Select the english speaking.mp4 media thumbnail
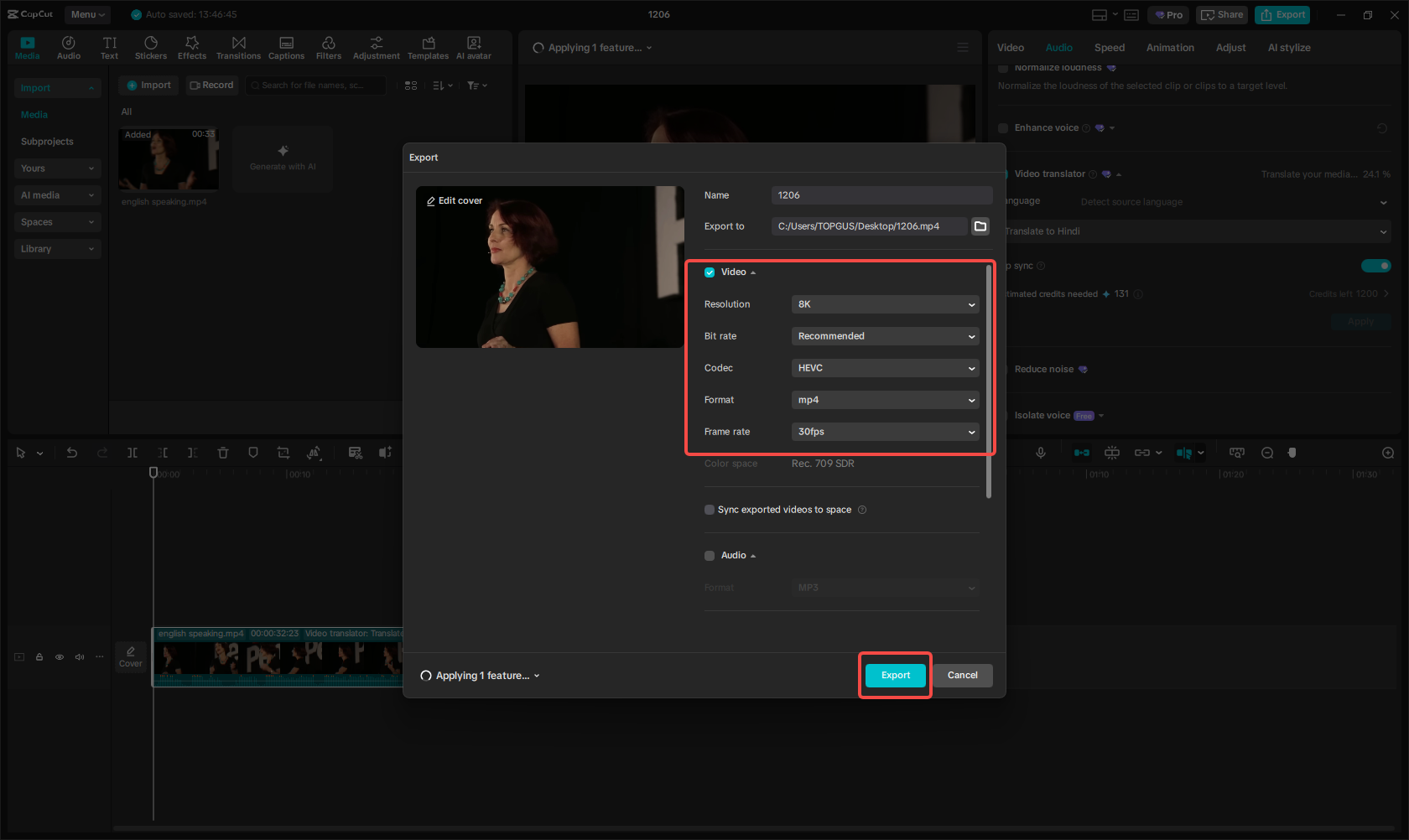 point(168,159)
